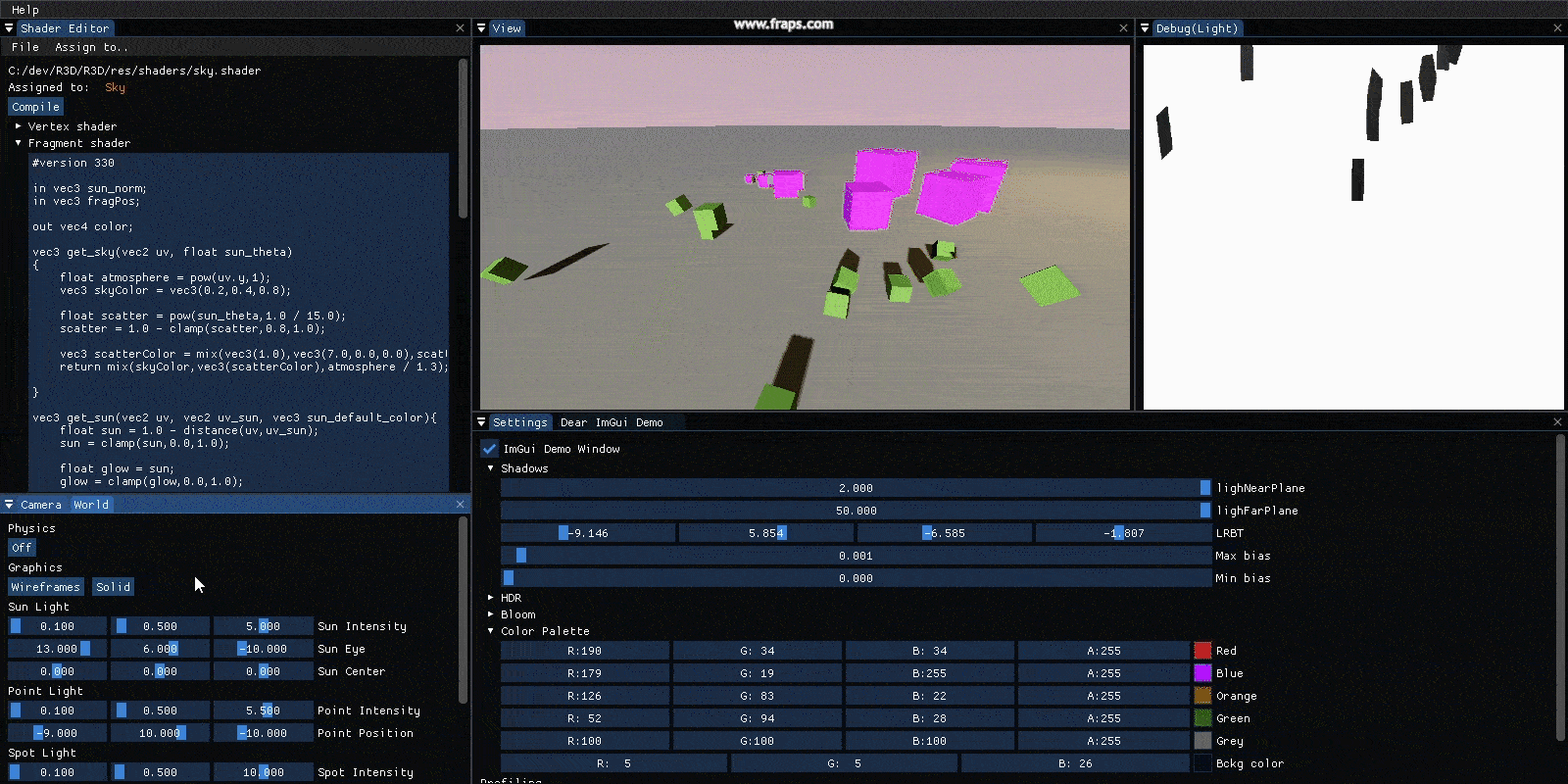Expand the HDR settings section
Image resolution: width=1568 pixels, height=784 pixels.
tap(491, 598)
